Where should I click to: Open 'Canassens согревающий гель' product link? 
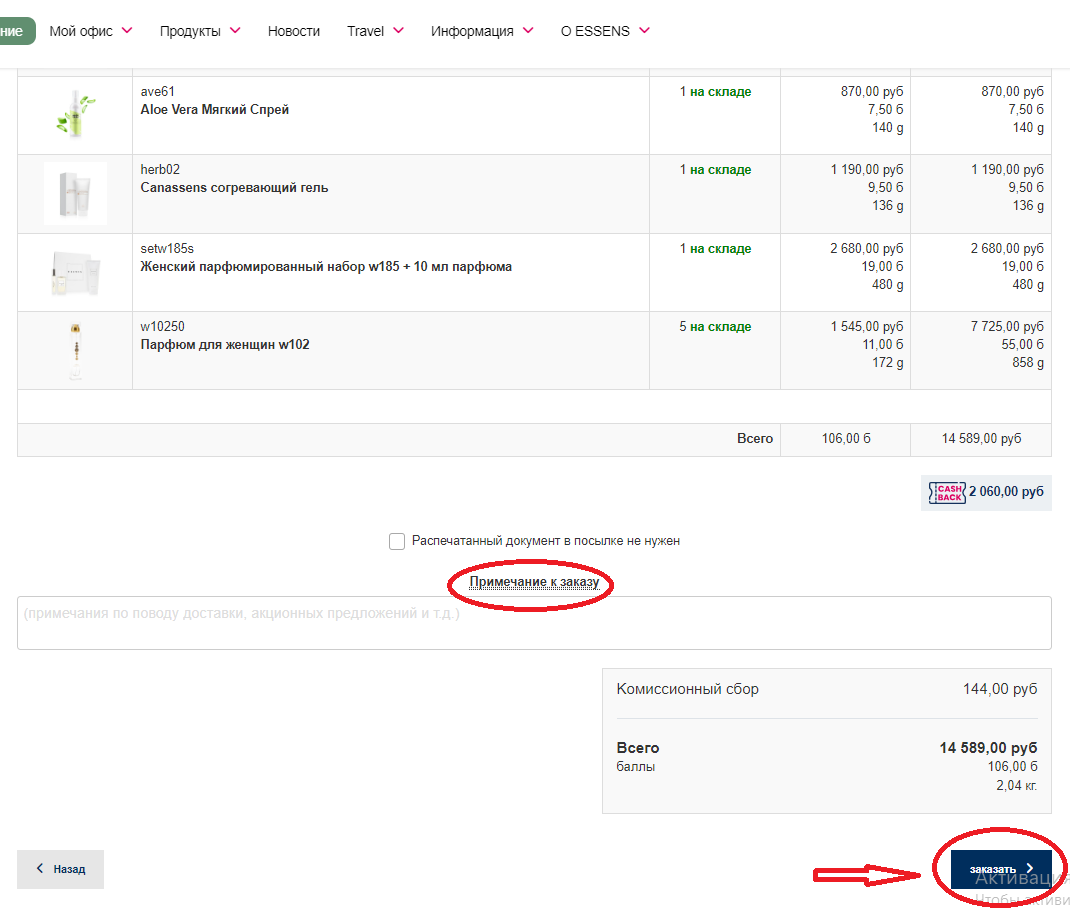[x=234, y=188]
